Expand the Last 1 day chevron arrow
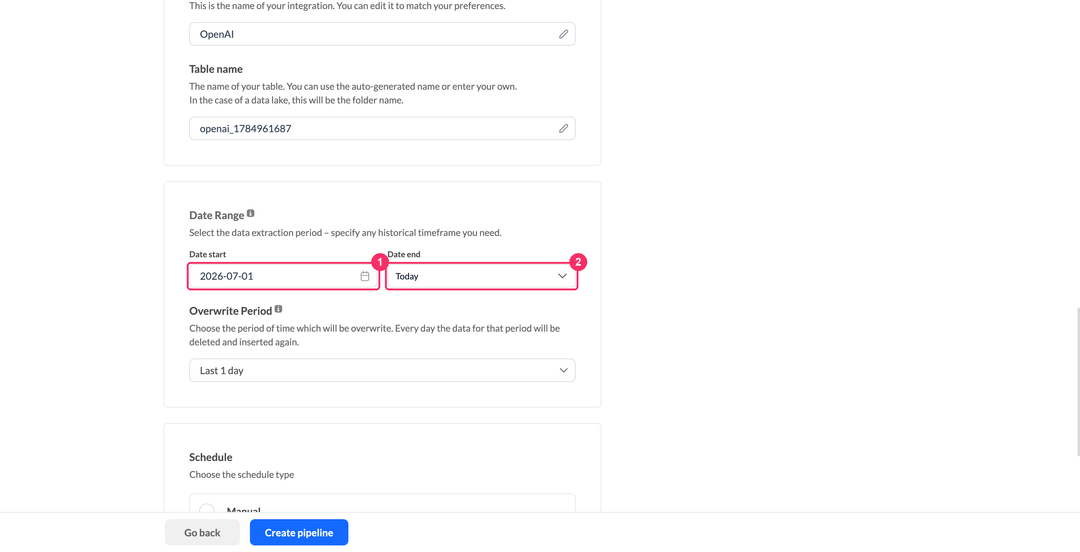The height and width of the screenshot is (552, 1080). click(x=563, y=371)
